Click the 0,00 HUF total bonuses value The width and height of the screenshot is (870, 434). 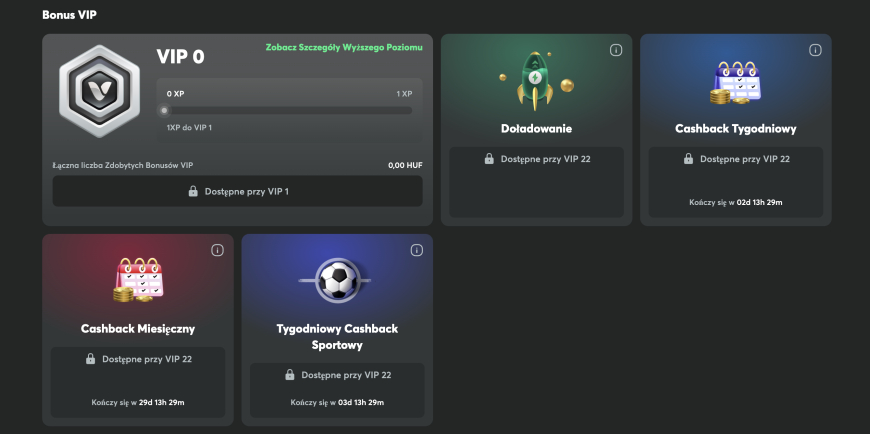(405, 165)
